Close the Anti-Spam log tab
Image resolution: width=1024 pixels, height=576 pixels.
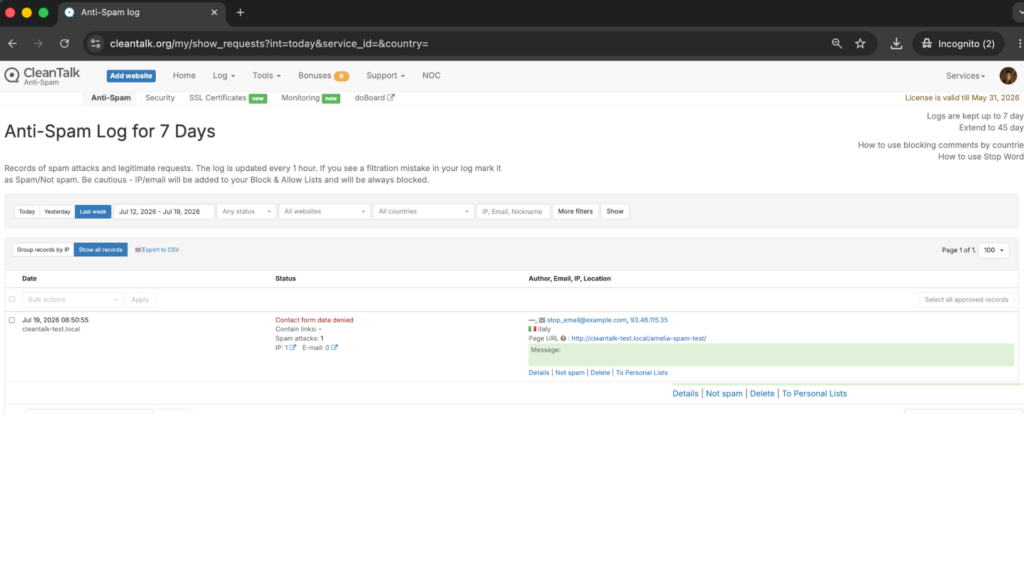[214, 12]
